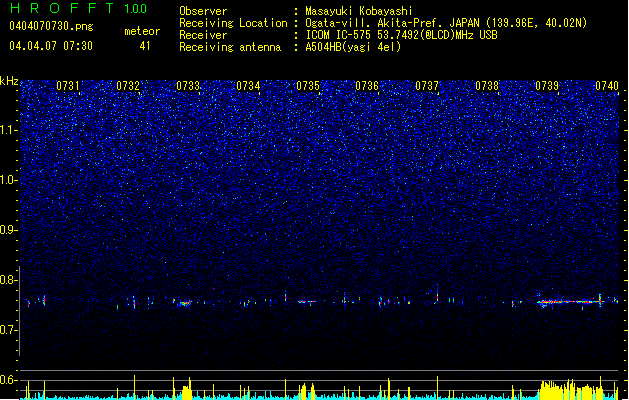Click the ICOM IC-575 receiver text
The height and width of the screenshot is (400, 629).
(401, 35)
